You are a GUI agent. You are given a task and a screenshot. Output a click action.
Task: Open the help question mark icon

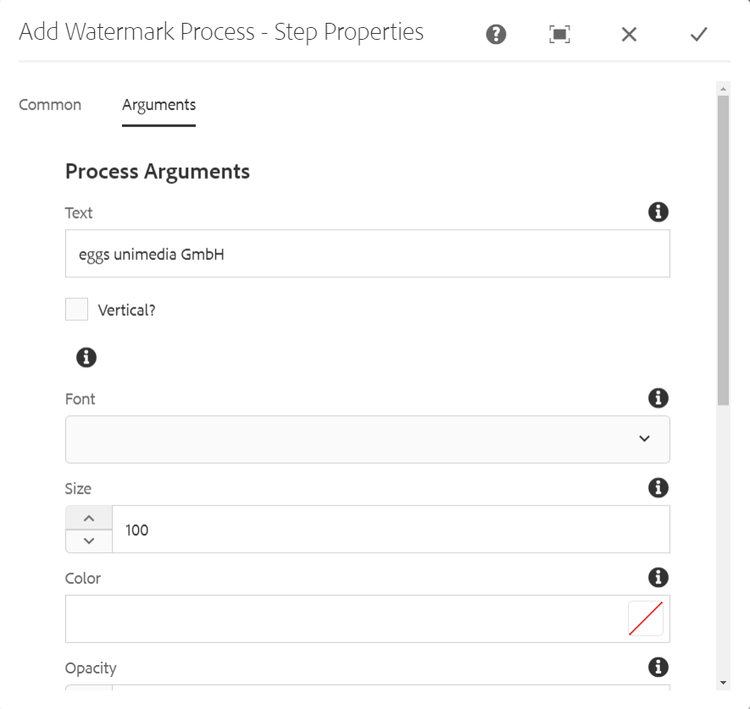(x=496, y=34)
